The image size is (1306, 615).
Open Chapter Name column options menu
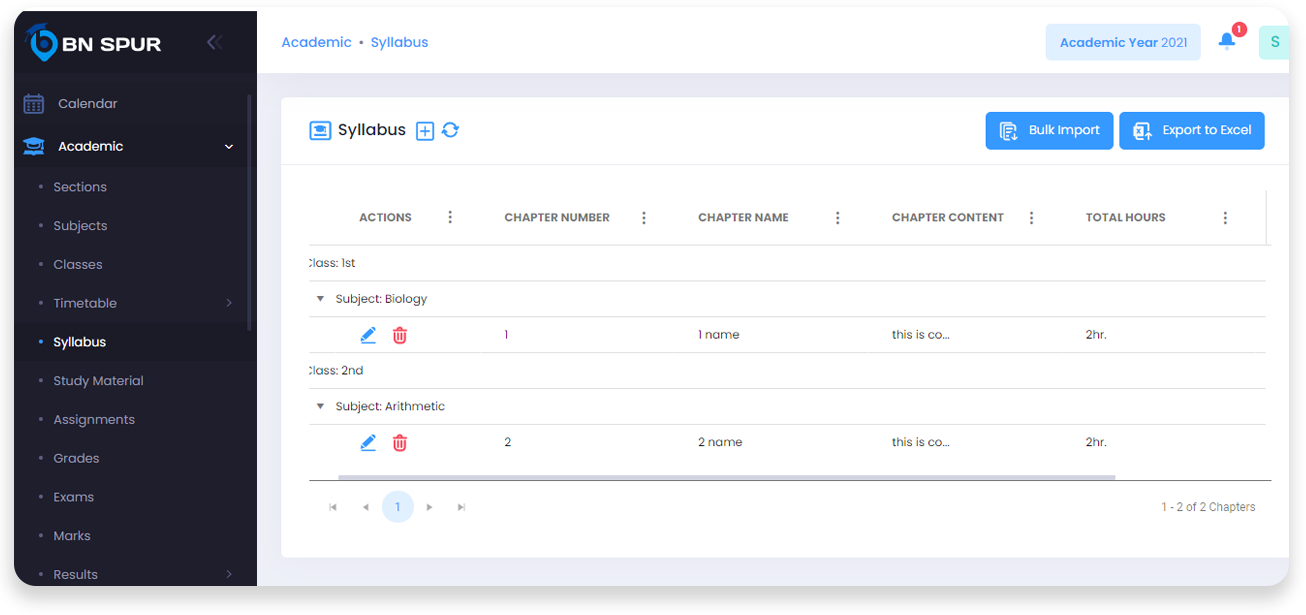[x=838, y=218]
